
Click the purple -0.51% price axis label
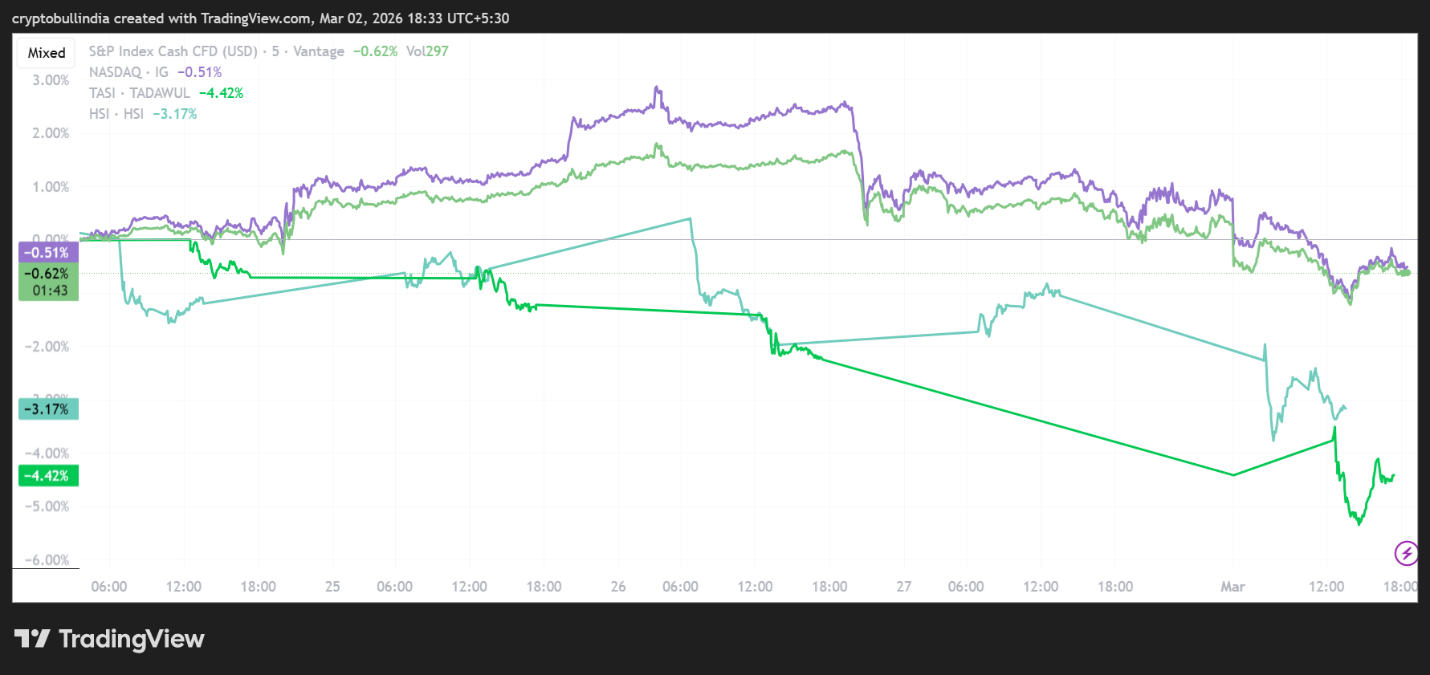45,253
